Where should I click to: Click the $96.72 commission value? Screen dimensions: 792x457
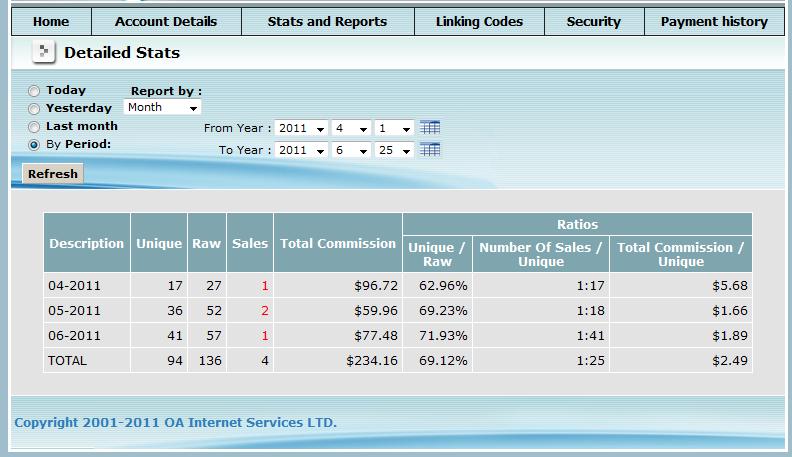pyautogui.click(x=376, y=286)
